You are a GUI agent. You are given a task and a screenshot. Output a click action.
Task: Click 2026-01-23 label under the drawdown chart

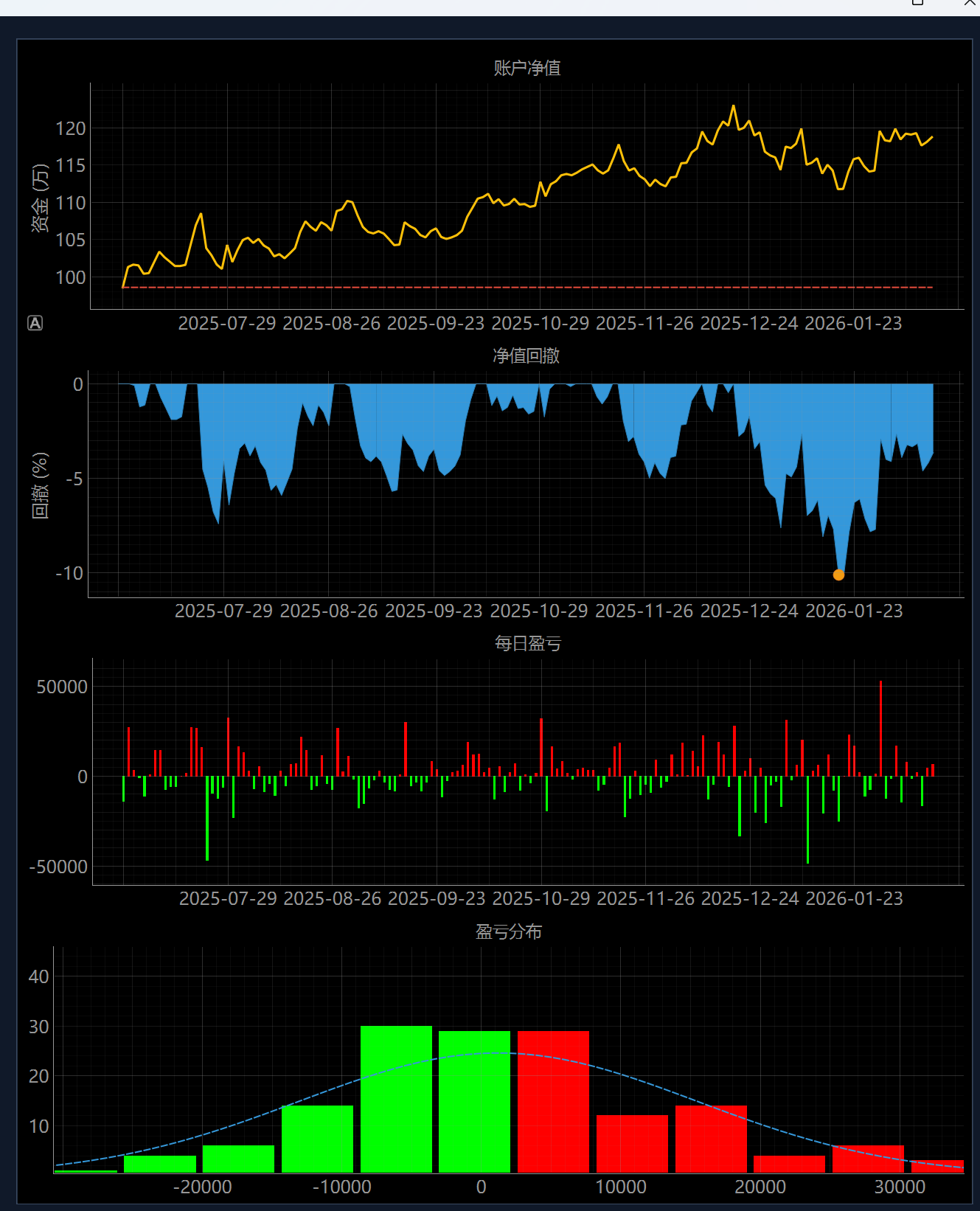(x=854, y=611)
